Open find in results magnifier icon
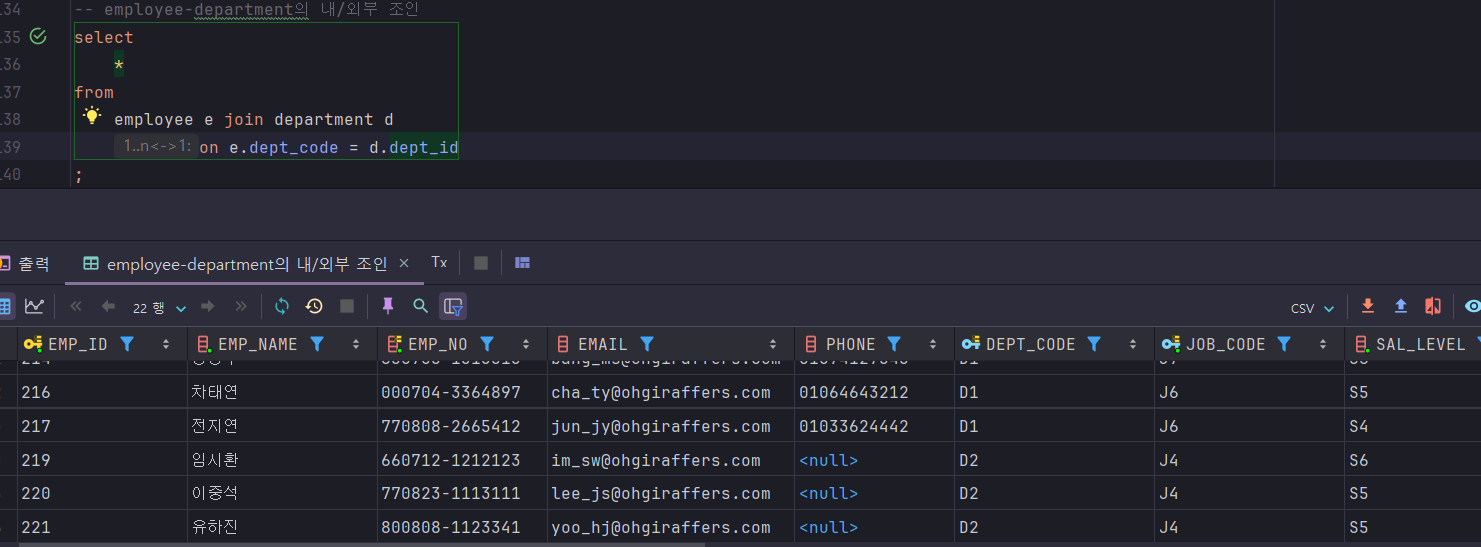Screen dimensions: 1481x547 click(x=420, y=306)
